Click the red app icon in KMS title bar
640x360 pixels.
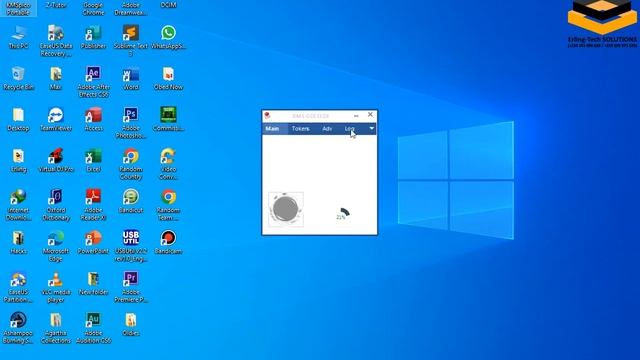pyautogui.click(x=267, y=116)
